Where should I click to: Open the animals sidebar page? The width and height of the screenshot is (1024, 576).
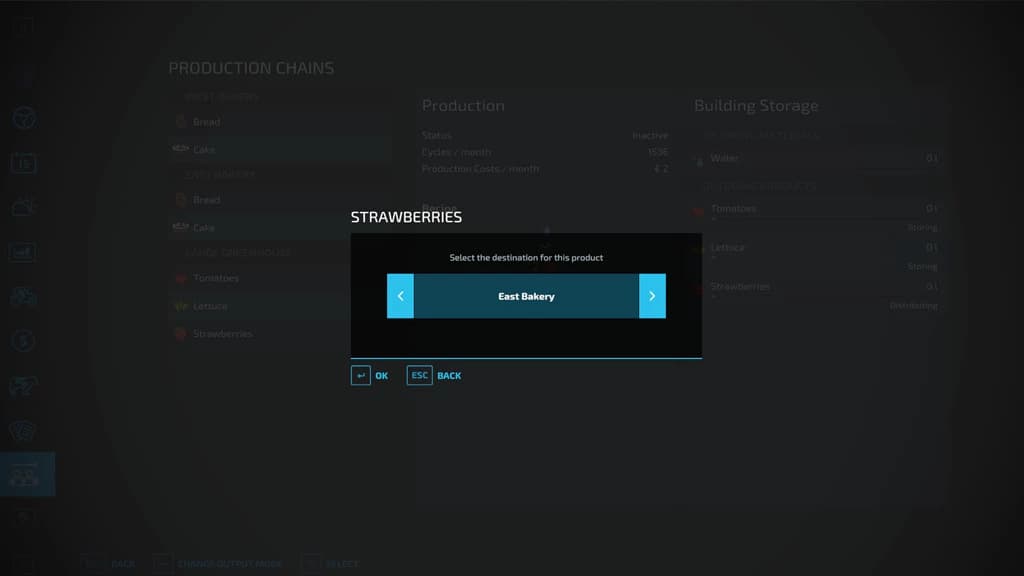[24, 385]
